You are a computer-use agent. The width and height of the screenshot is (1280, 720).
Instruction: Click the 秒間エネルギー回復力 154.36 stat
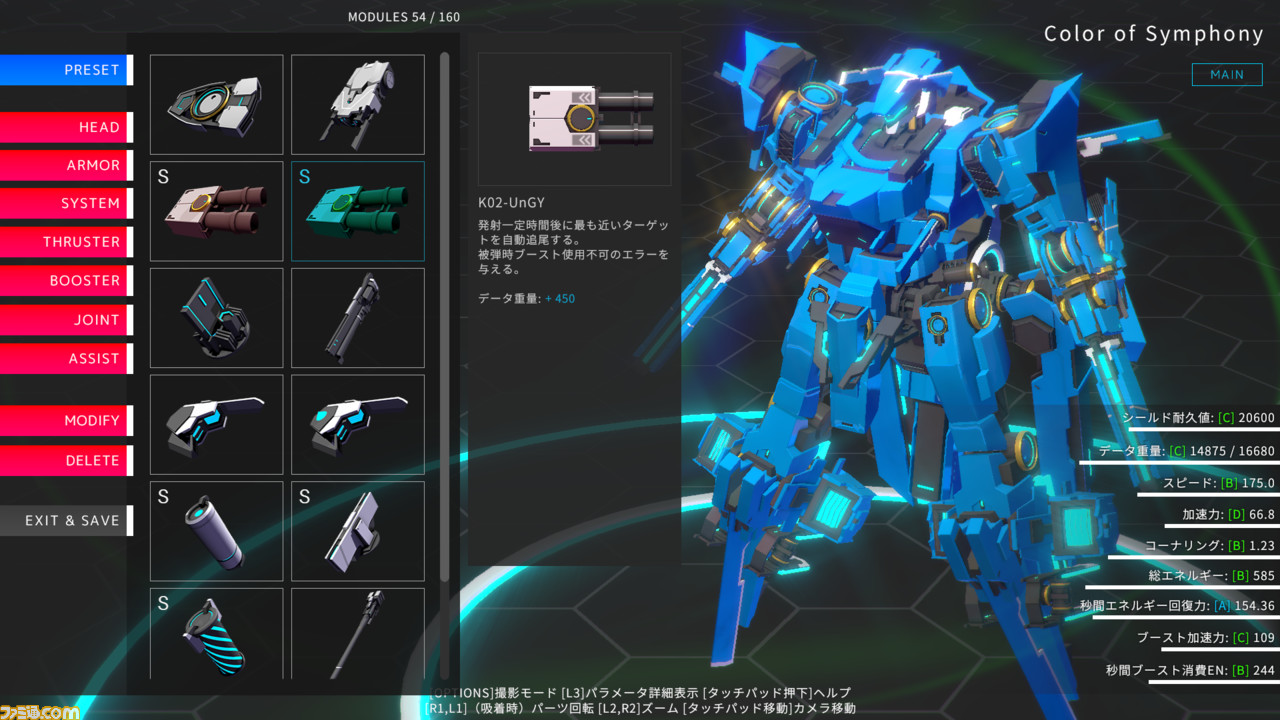click(1178, 606)
